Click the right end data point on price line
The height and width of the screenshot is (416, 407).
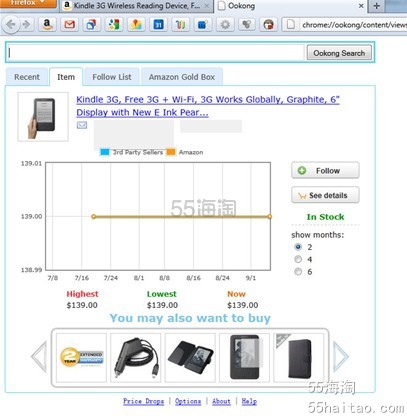pos(270,217)
